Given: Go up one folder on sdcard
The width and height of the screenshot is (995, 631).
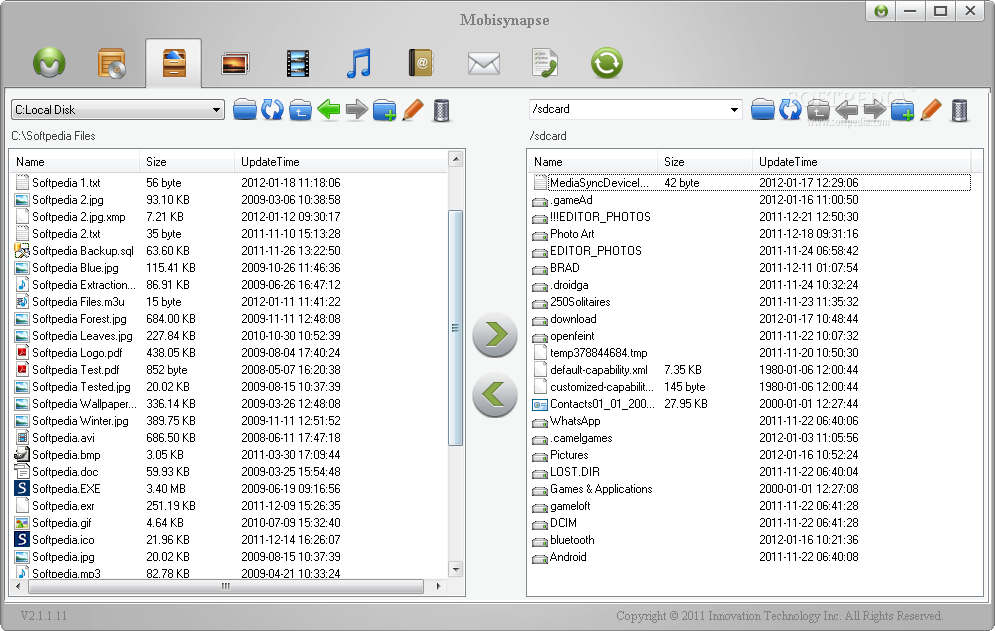Looking at the screenshot, I should tap(818, 109).
